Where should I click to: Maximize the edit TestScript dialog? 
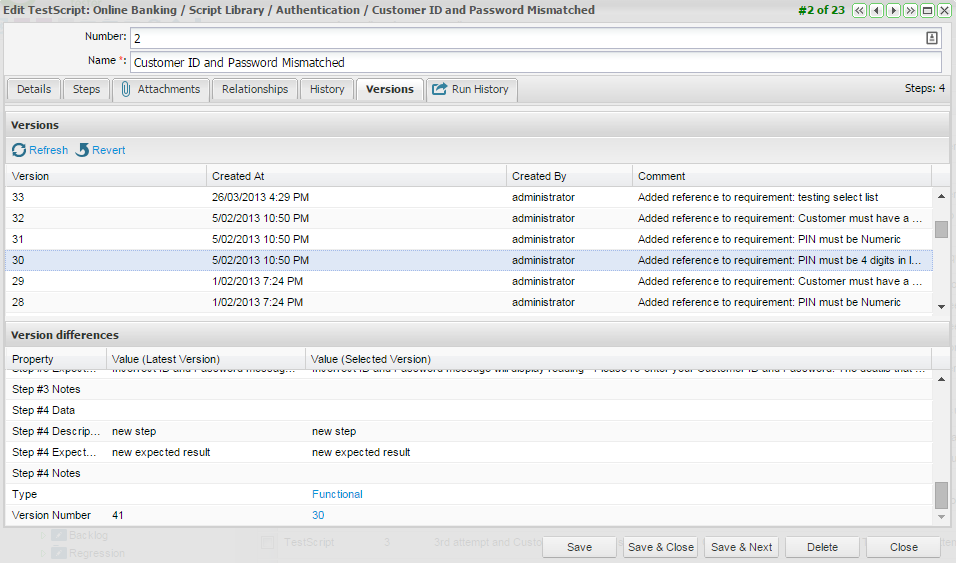coord(927,11)
